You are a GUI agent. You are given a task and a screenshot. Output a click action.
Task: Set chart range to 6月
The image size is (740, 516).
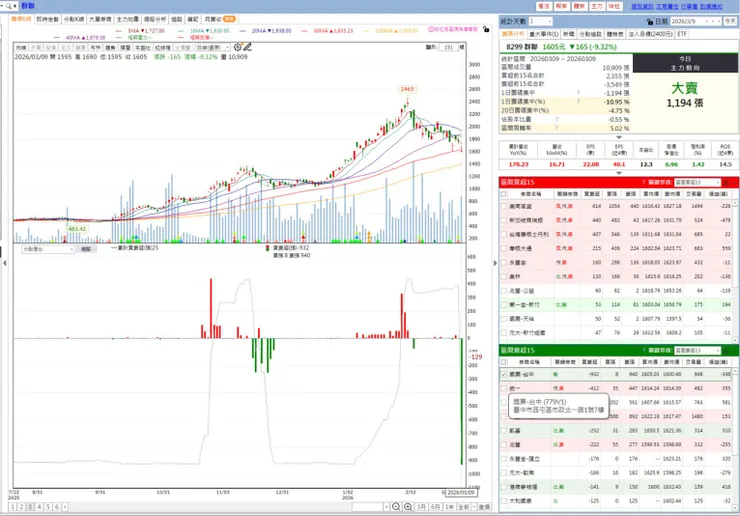(435, 507)
